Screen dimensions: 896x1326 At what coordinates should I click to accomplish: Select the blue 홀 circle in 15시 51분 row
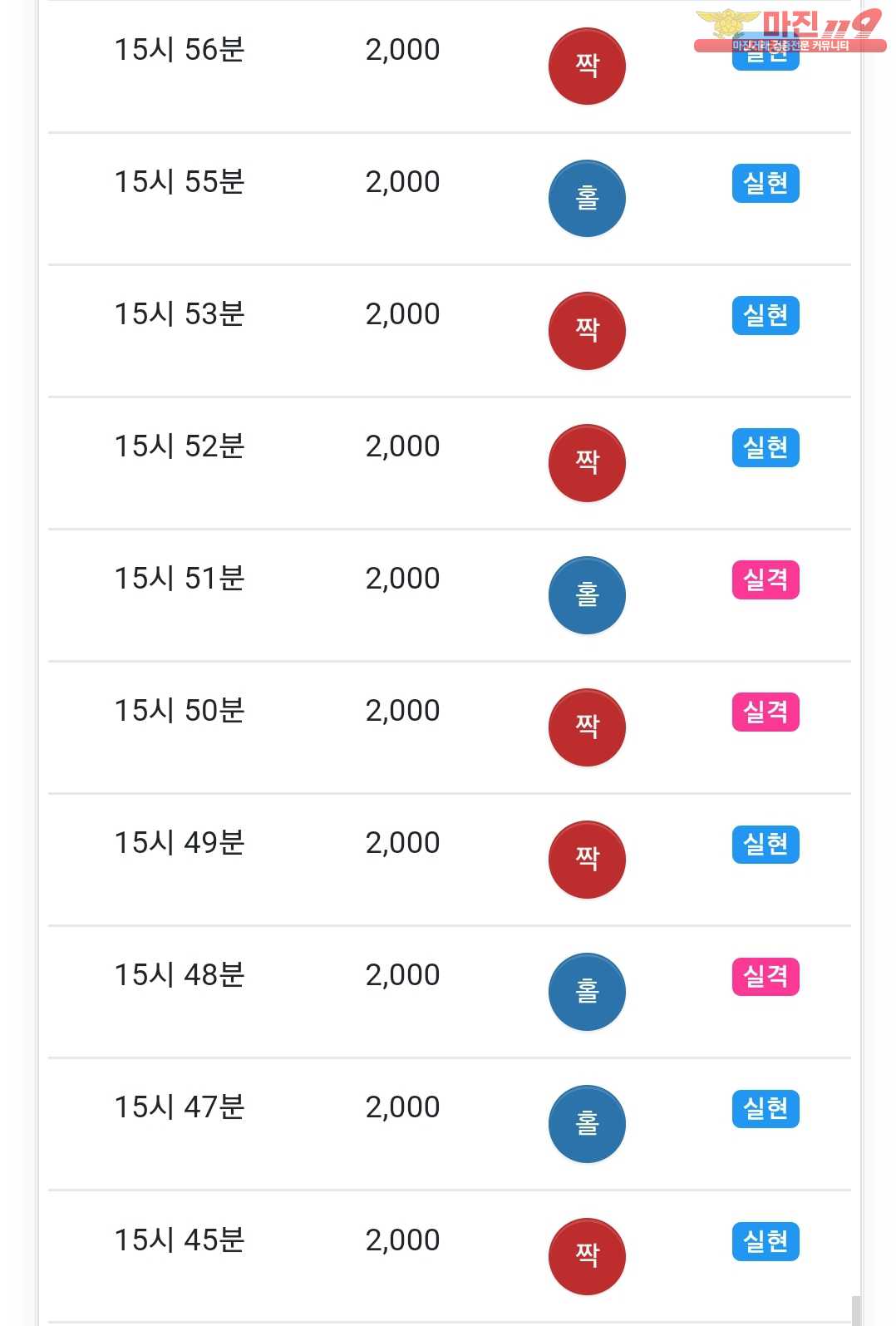(587, 594)
